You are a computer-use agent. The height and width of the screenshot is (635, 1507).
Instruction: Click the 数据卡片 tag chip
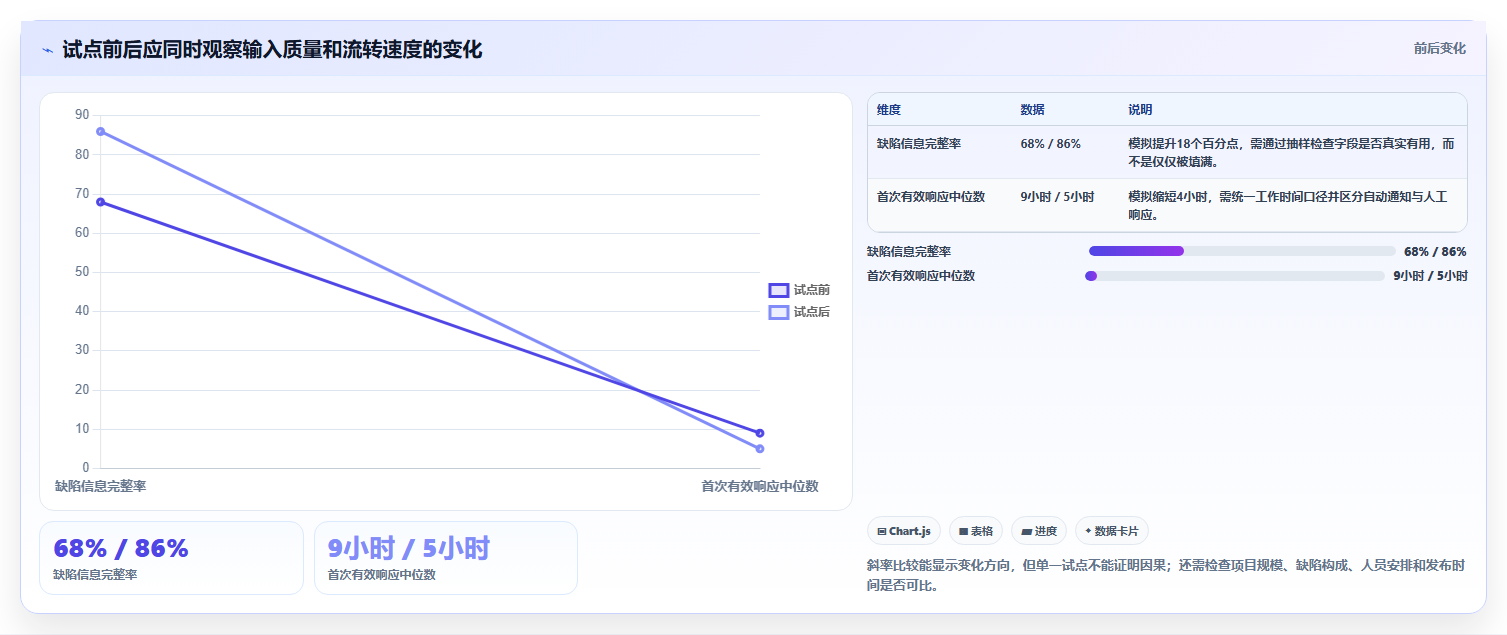(x=1111, y=531)
